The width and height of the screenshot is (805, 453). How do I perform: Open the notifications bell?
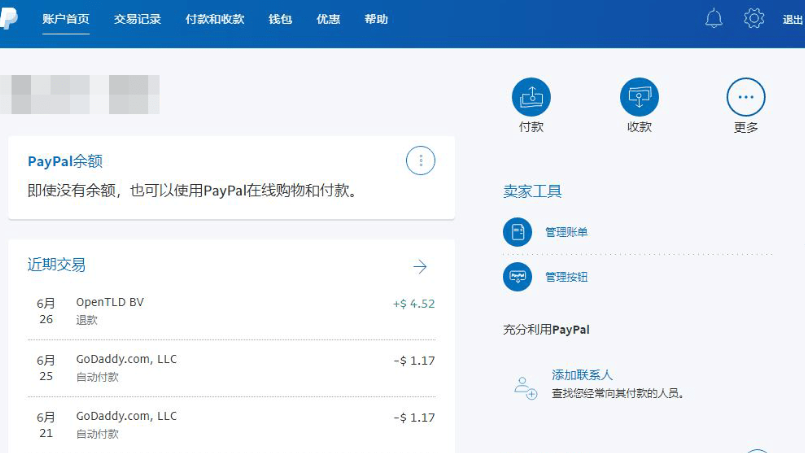coord(714,19)
